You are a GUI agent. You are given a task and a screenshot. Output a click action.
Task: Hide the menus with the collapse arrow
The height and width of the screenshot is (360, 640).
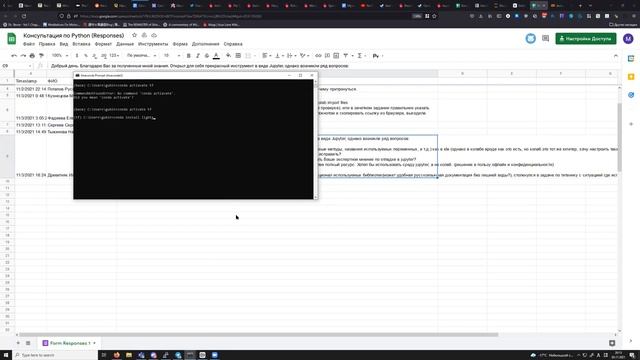point(616,56)
